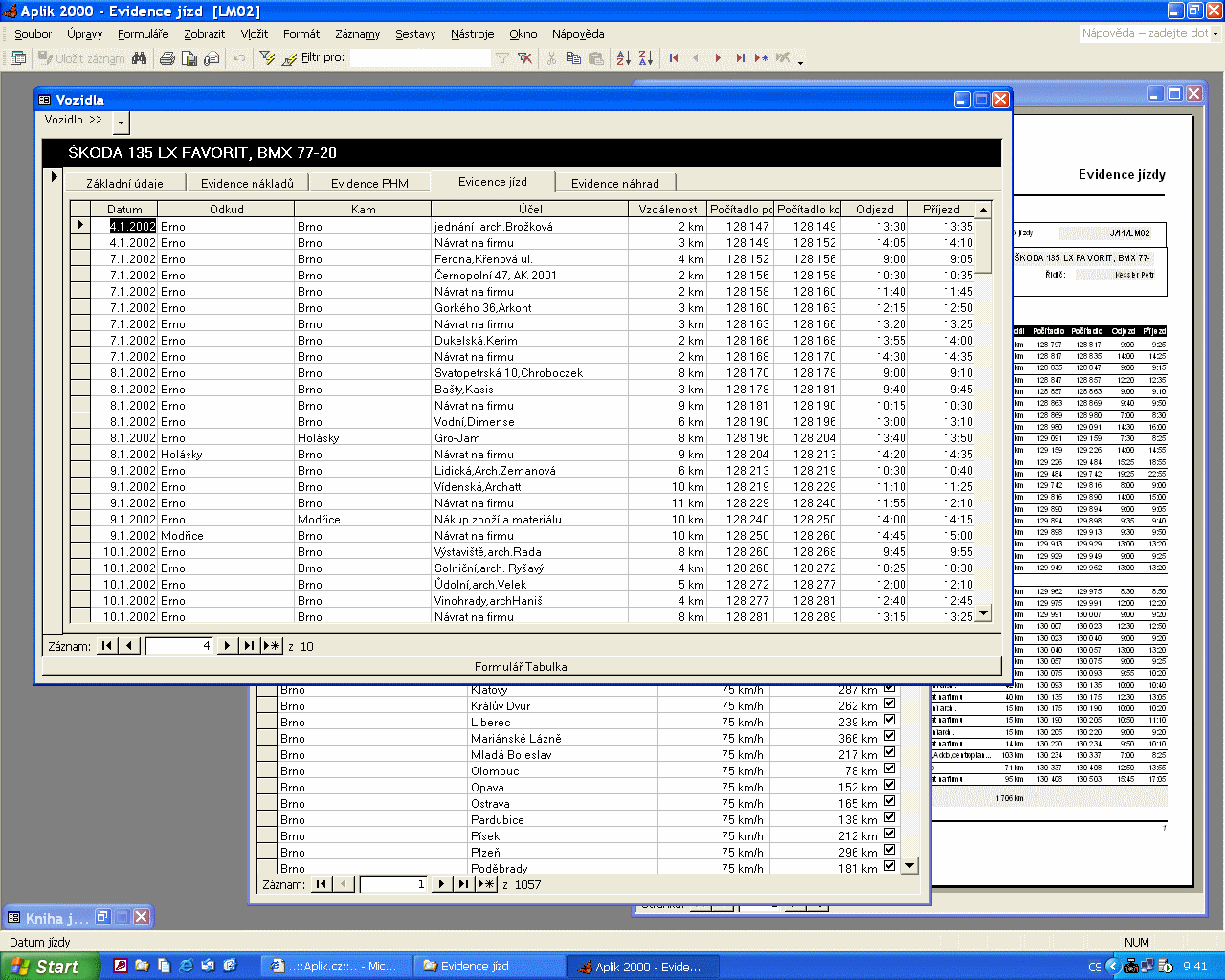
Task: Open Print Preview from the toolbar
Action: (x=189, y=58)
